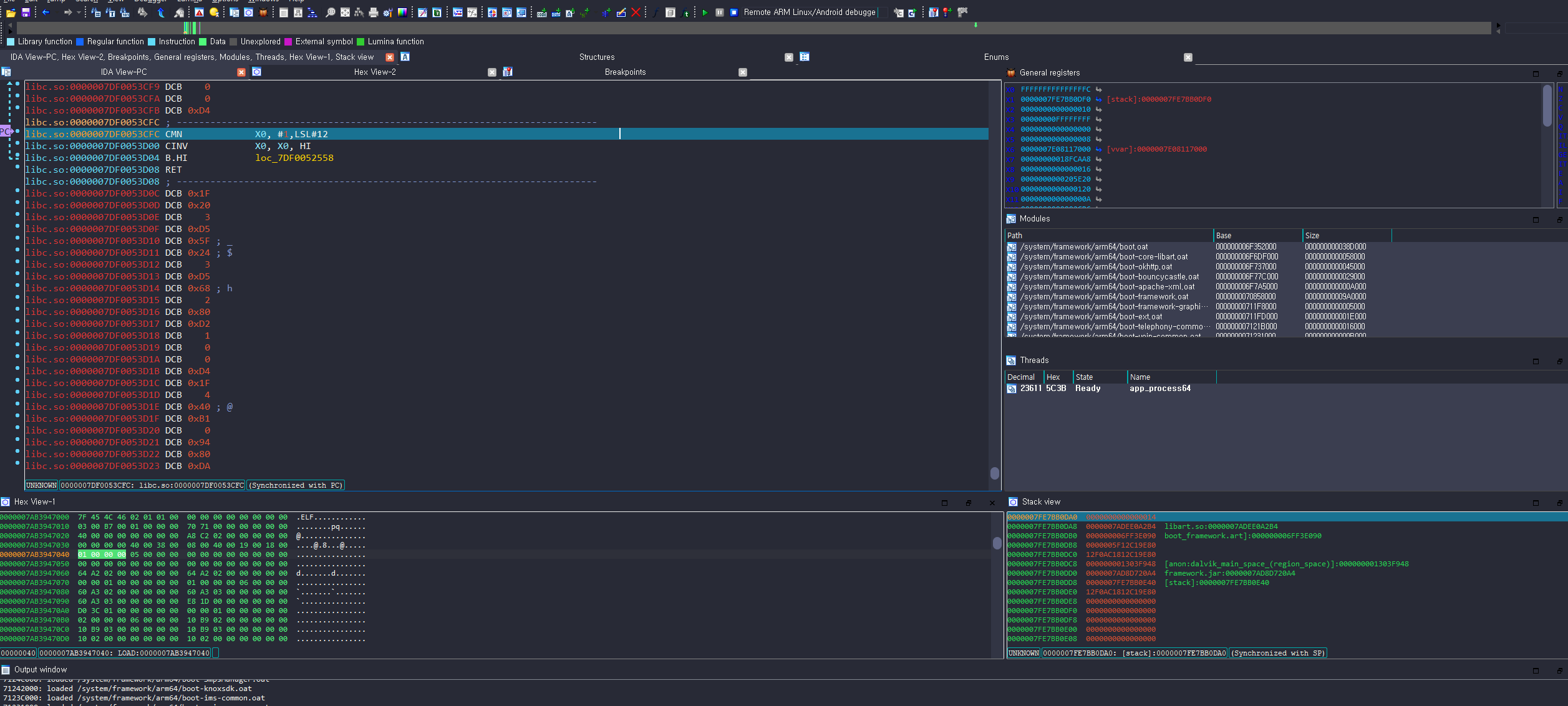The height and width of the screenshot is (706, 1568).
Task: Click the Library function light-blue legend swatch
Action: (11, 42)
